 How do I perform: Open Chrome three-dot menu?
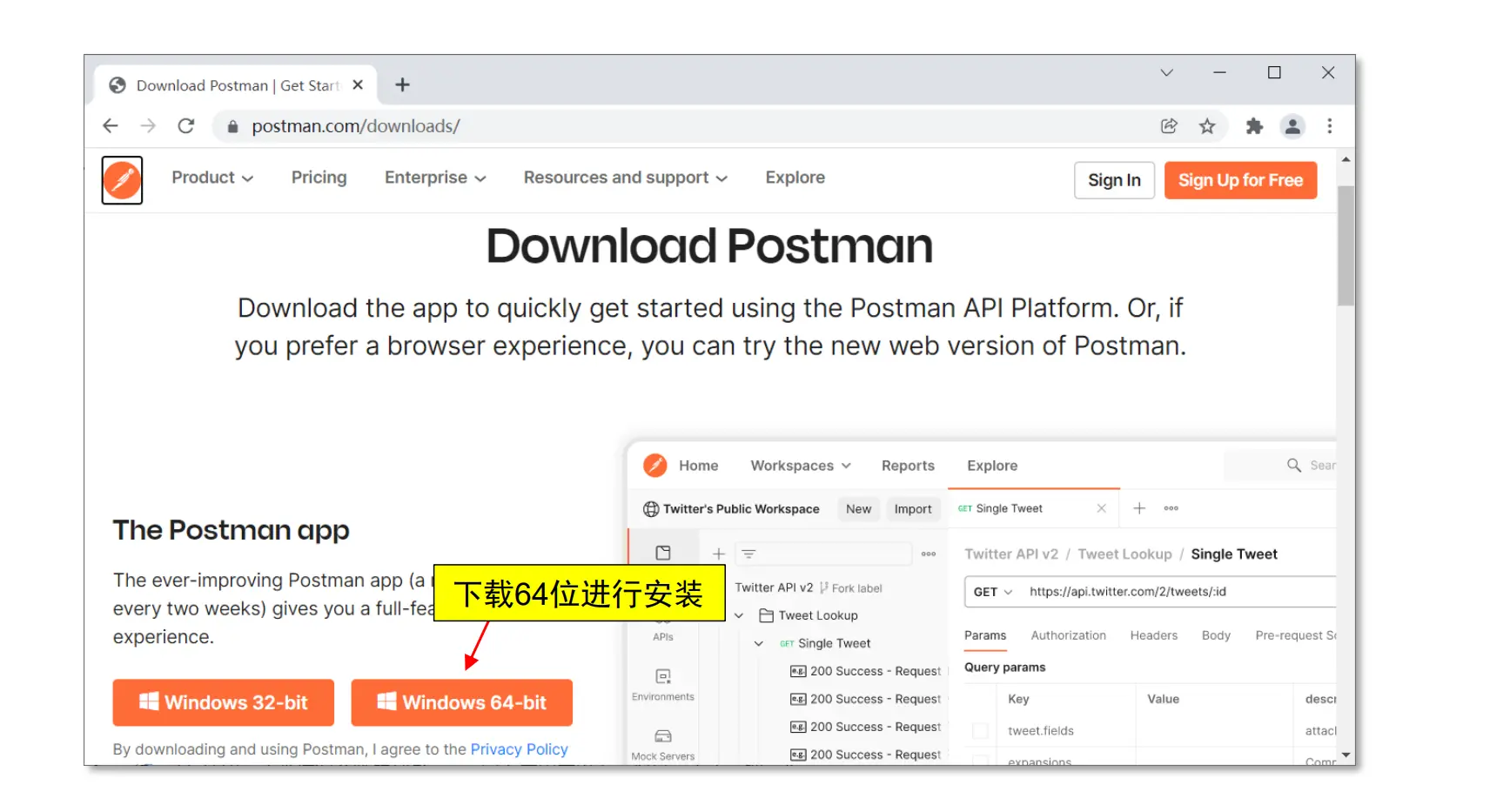coord(1330,126)
